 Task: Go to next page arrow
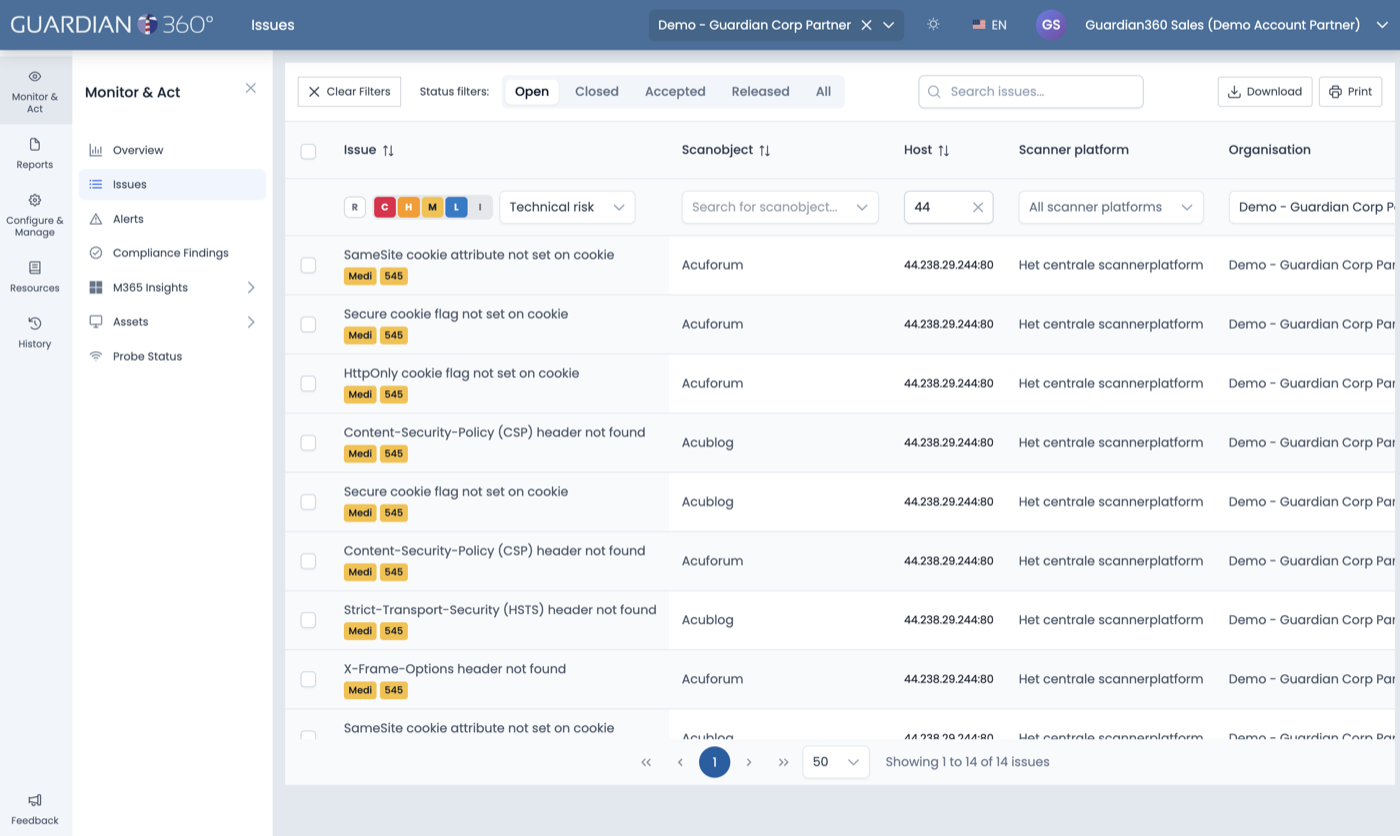(749, 762)
